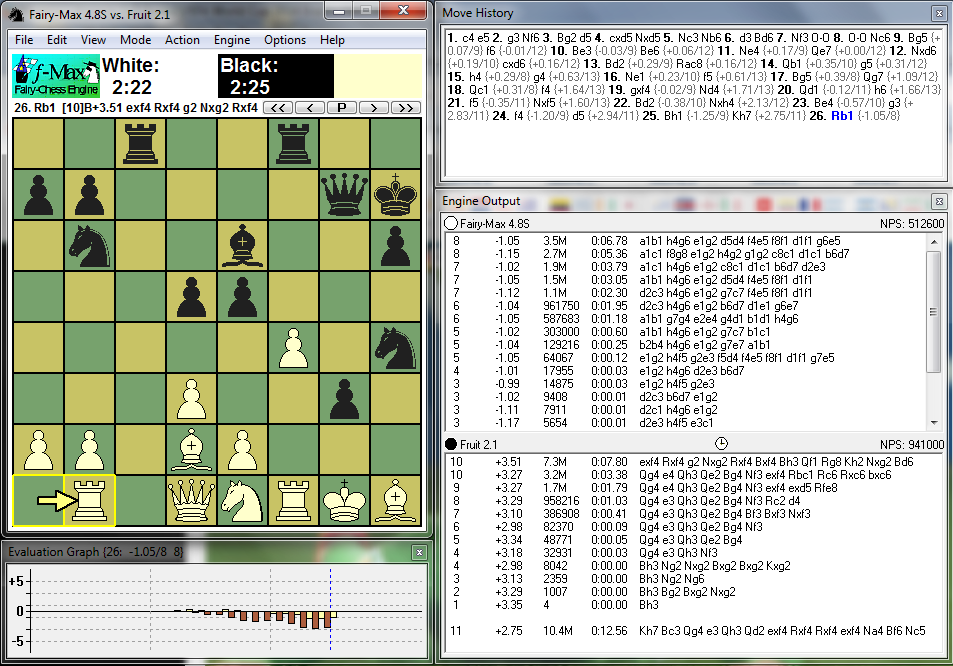Viewport: 953px width, 666px height.
Task: Select the white queen on d1
Action: [191, 500]
